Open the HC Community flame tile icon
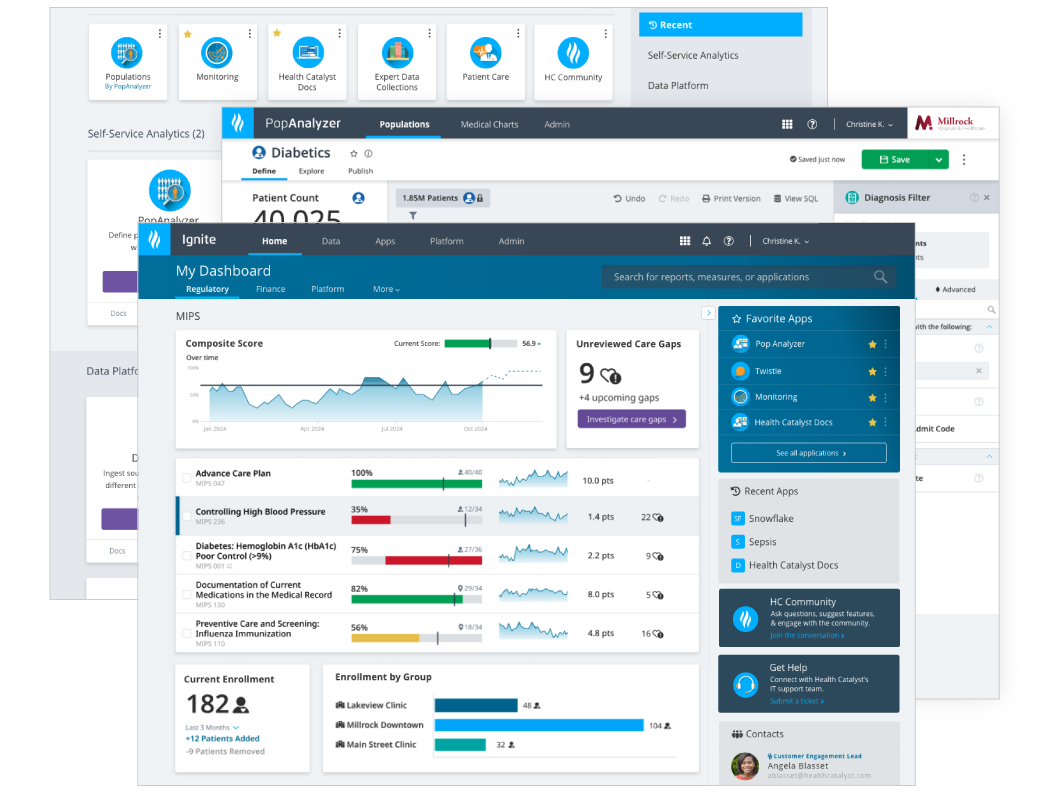The width and height of the screenshot is (1050, 795). click(573, 53)
